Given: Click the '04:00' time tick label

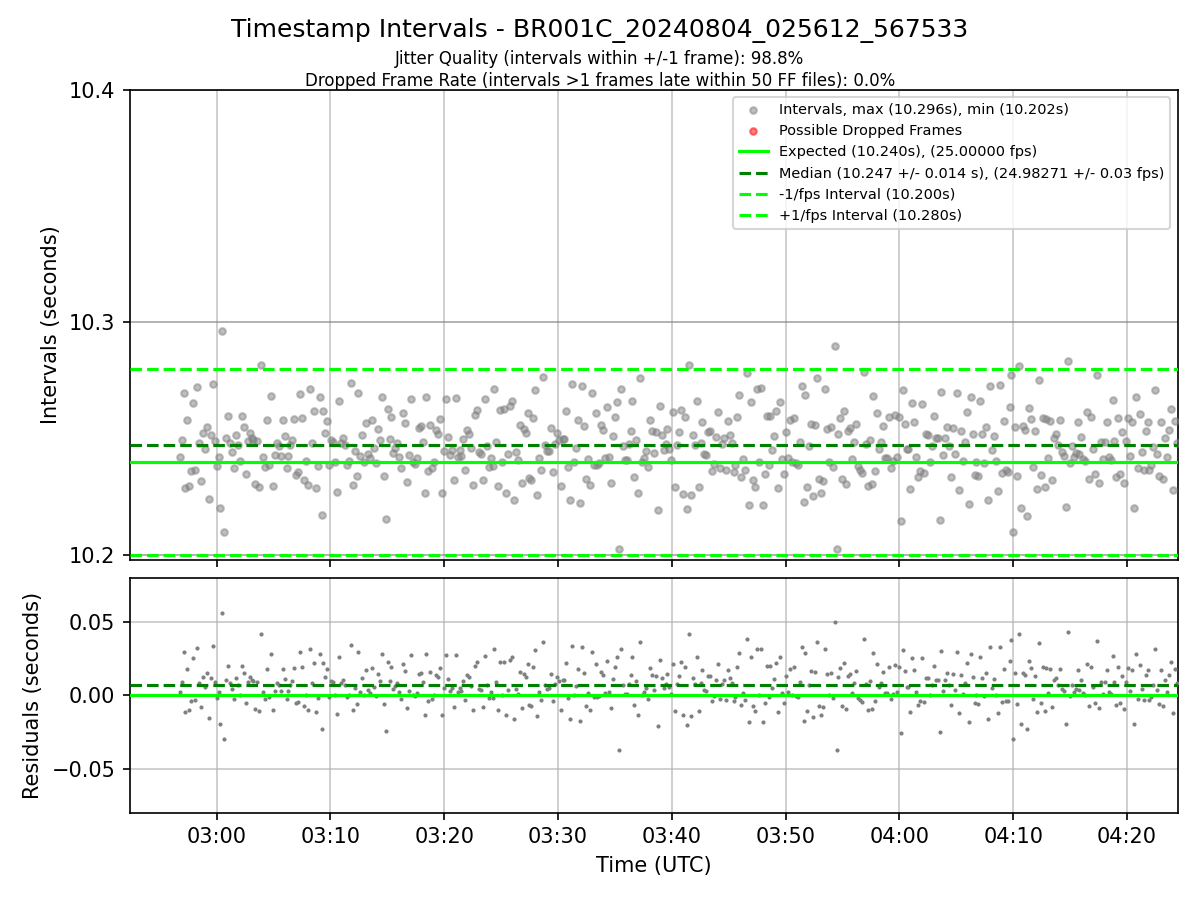Looking at the screenshot, I should [899, 834].
